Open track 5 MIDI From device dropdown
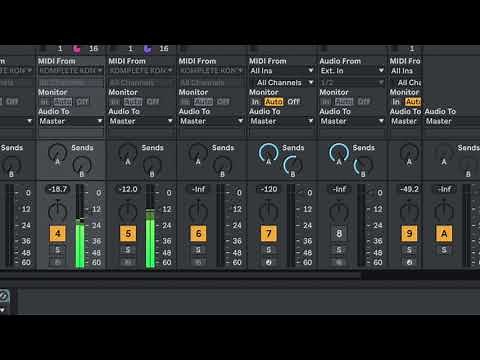 (141, 71)
